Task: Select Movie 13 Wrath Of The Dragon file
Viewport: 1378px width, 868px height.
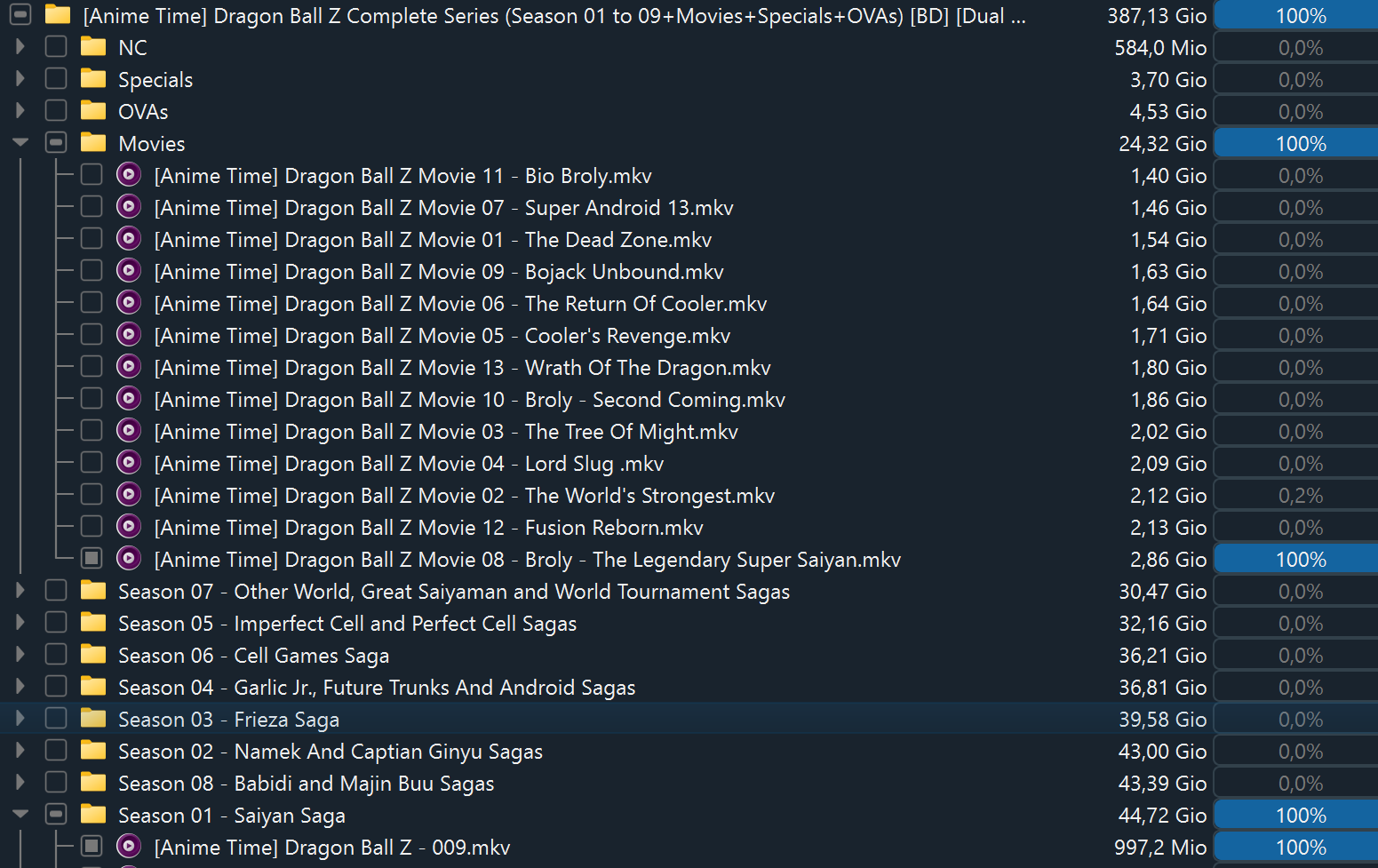Action: click(462, 367)
